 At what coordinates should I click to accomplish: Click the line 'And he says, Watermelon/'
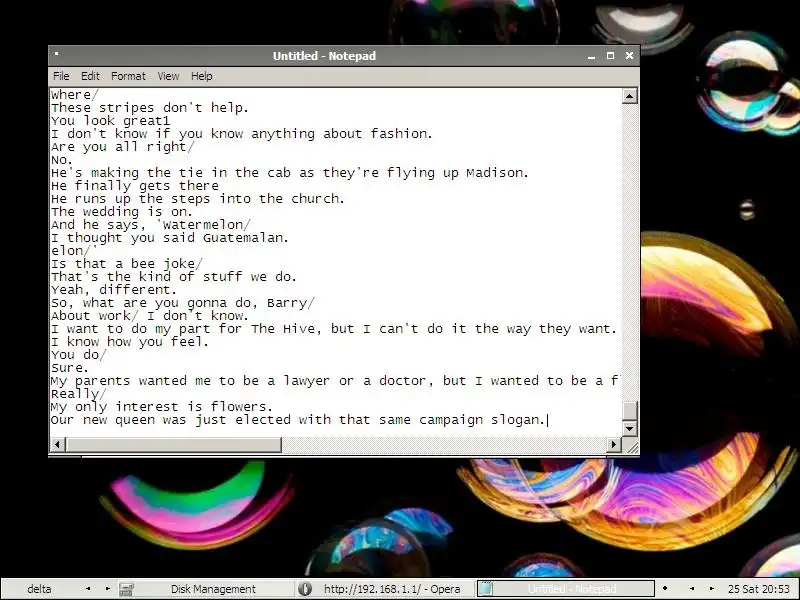pyautogui.click(x=151, y=225)
